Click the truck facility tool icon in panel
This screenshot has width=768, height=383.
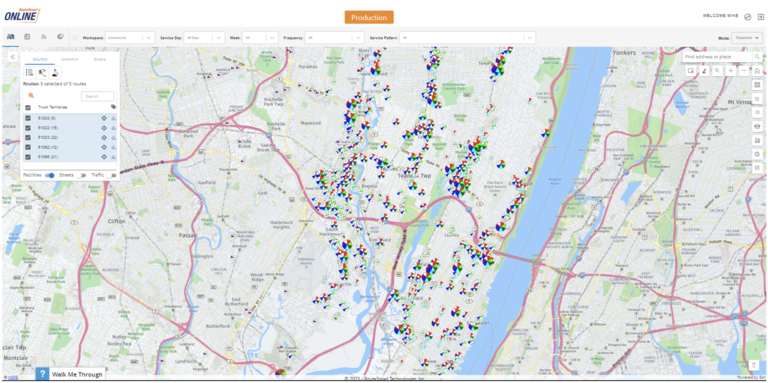pos(55,72)
